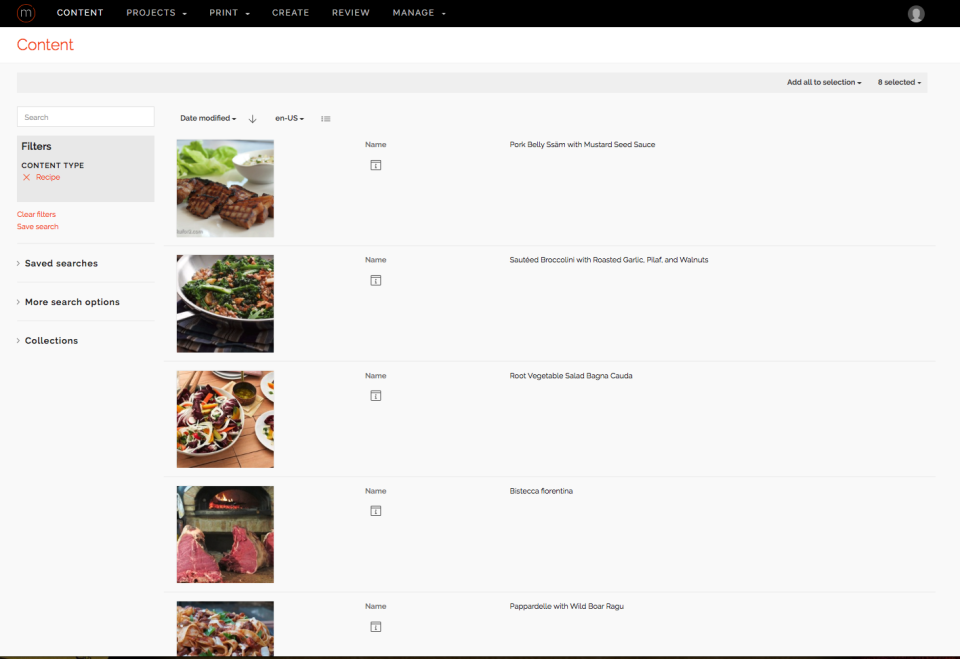The image size is (960, 659).
Task: Select the root vegetable salad thumbnail
Action: pos(225,419)
